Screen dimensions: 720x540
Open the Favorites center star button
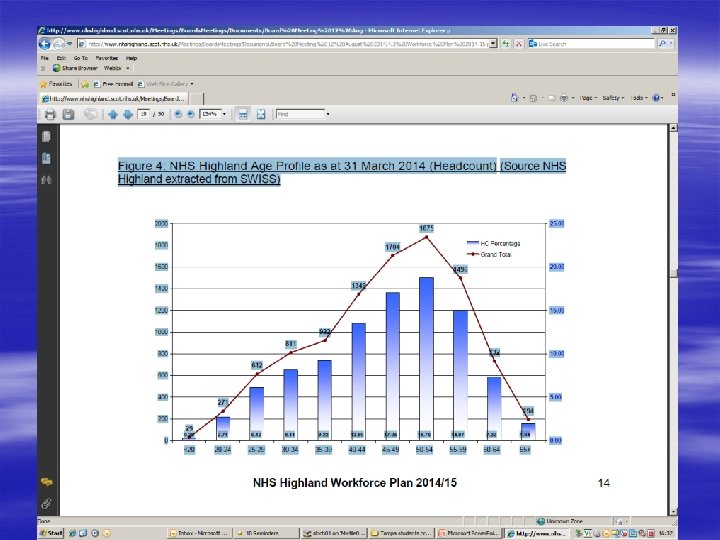(x=56, y=84)
